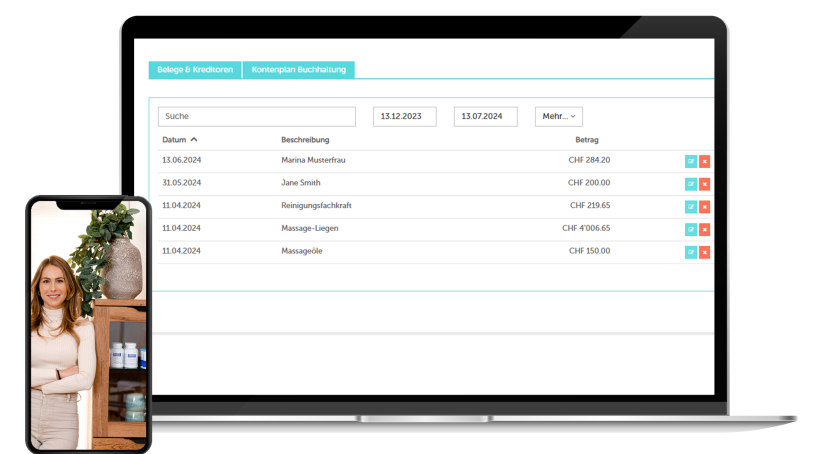Open the Kontenplan Buchhaltung tab
826x454 pixels.
tap(298, 70)
